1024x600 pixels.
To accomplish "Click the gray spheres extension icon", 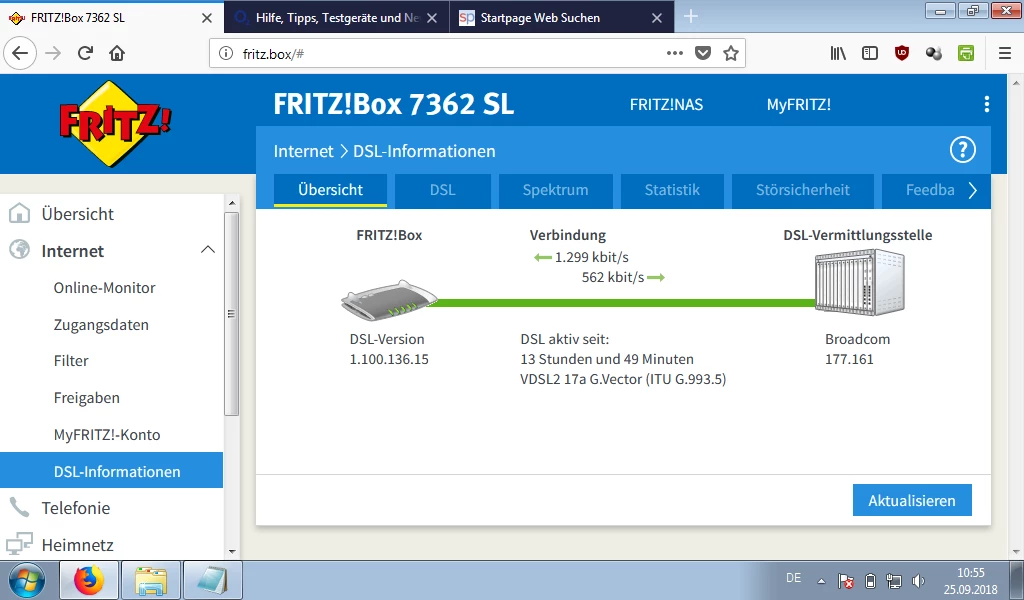I will point(934,54).
